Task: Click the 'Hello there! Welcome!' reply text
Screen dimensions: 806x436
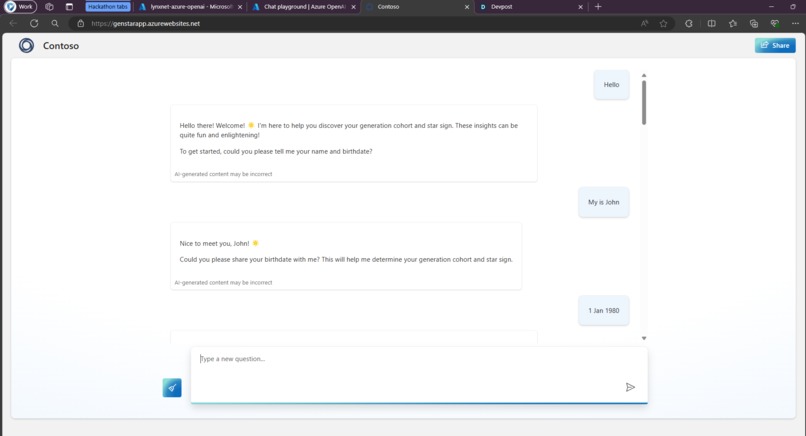Action: [x=349, y=130]
